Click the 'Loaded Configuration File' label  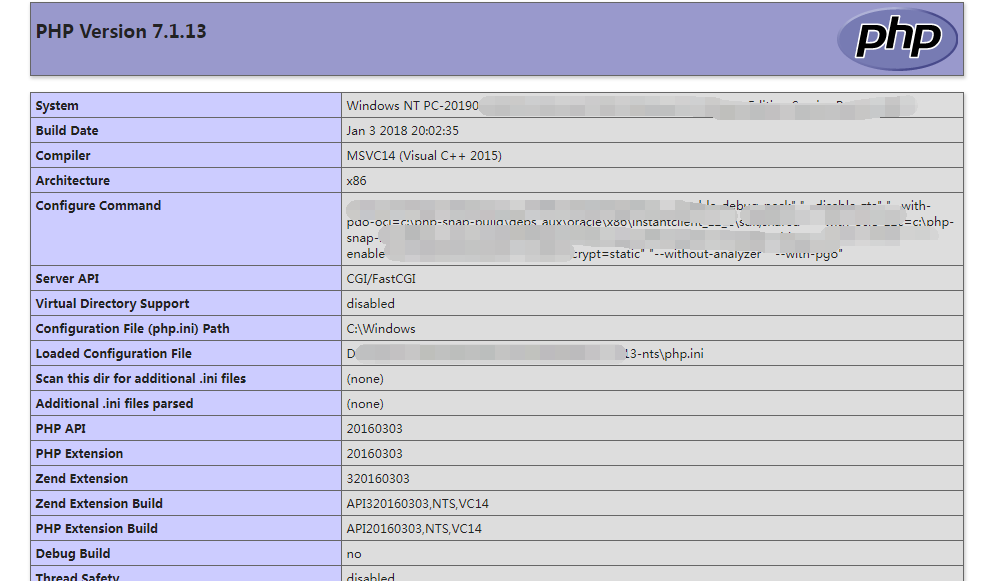click(x=113, y=353)
